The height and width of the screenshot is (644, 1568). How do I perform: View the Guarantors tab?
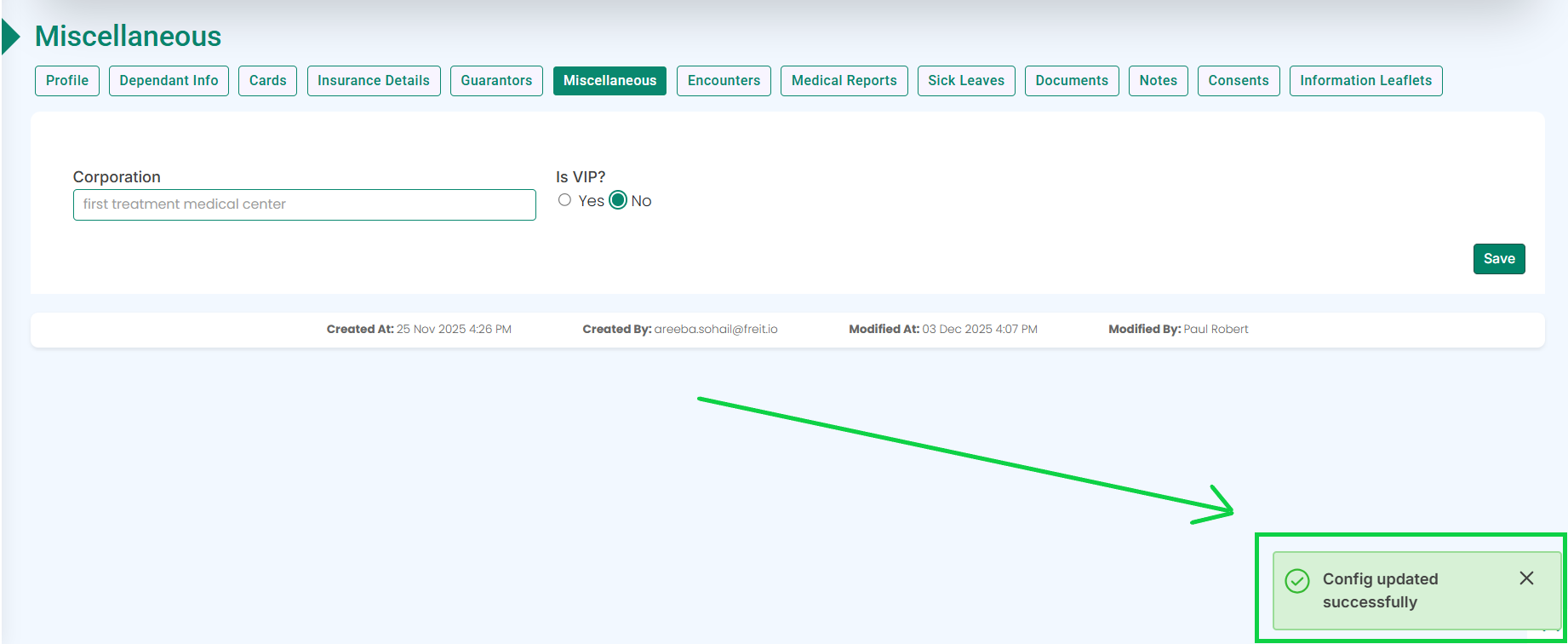pos(496,81)
